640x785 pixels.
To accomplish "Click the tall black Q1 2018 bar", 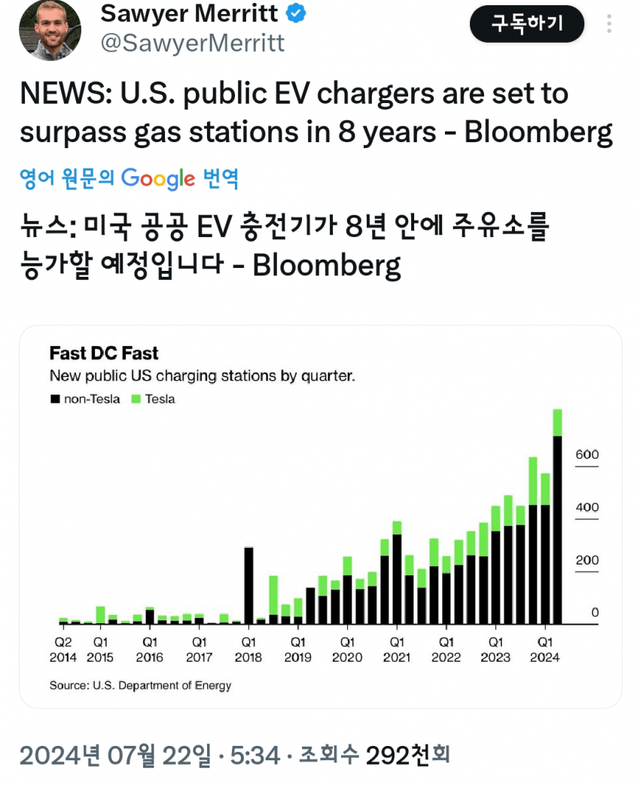I will [248, 586].
